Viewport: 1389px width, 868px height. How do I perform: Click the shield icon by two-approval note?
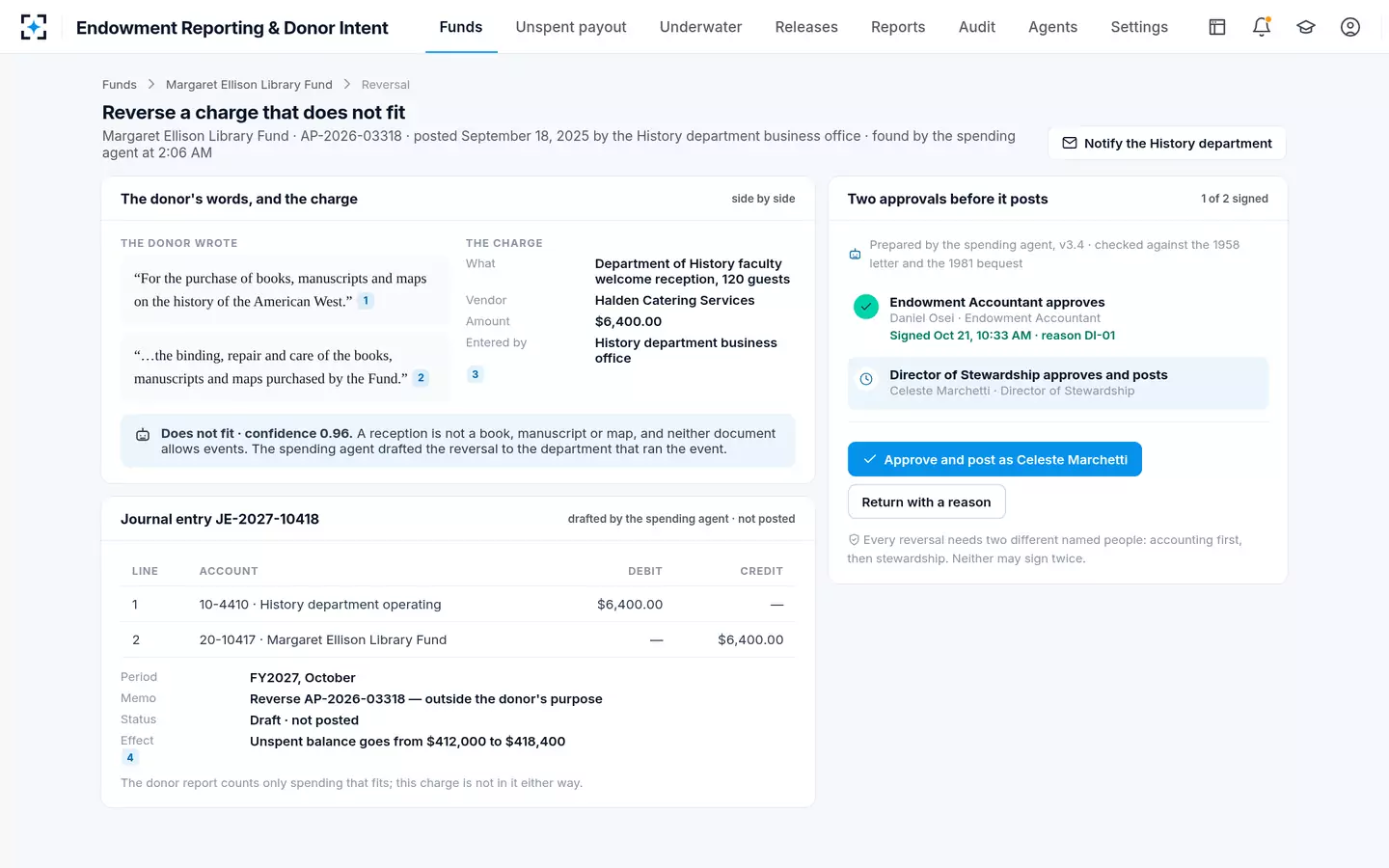coord(854,540)
